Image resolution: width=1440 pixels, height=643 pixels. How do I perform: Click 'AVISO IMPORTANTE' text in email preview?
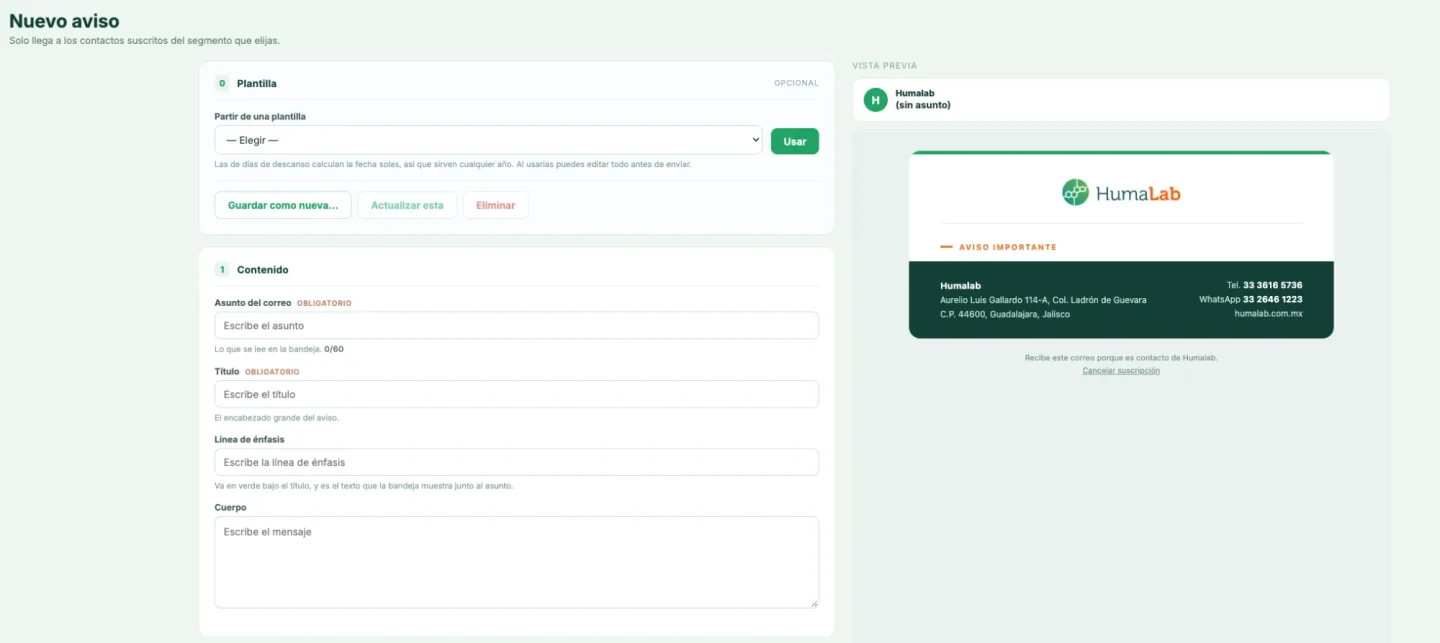1008,247
